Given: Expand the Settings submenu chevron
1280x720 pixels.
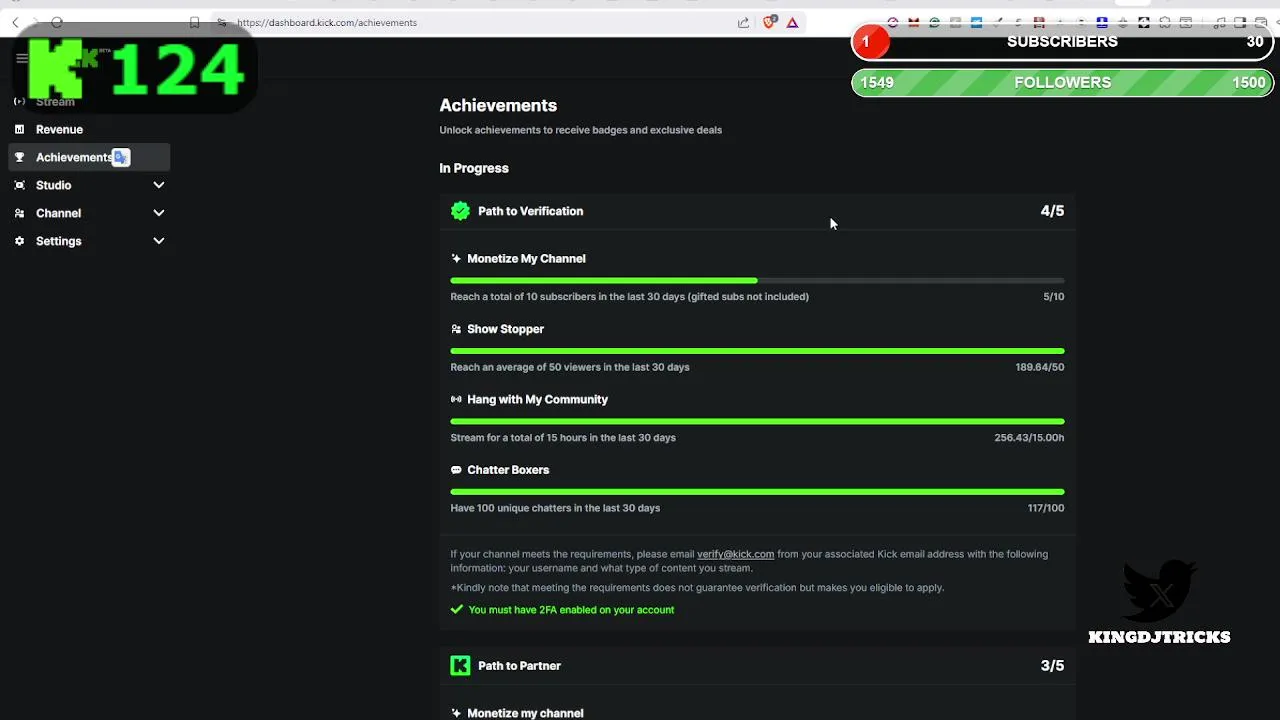Looking at the screenshot, I should tap(158, 241).
